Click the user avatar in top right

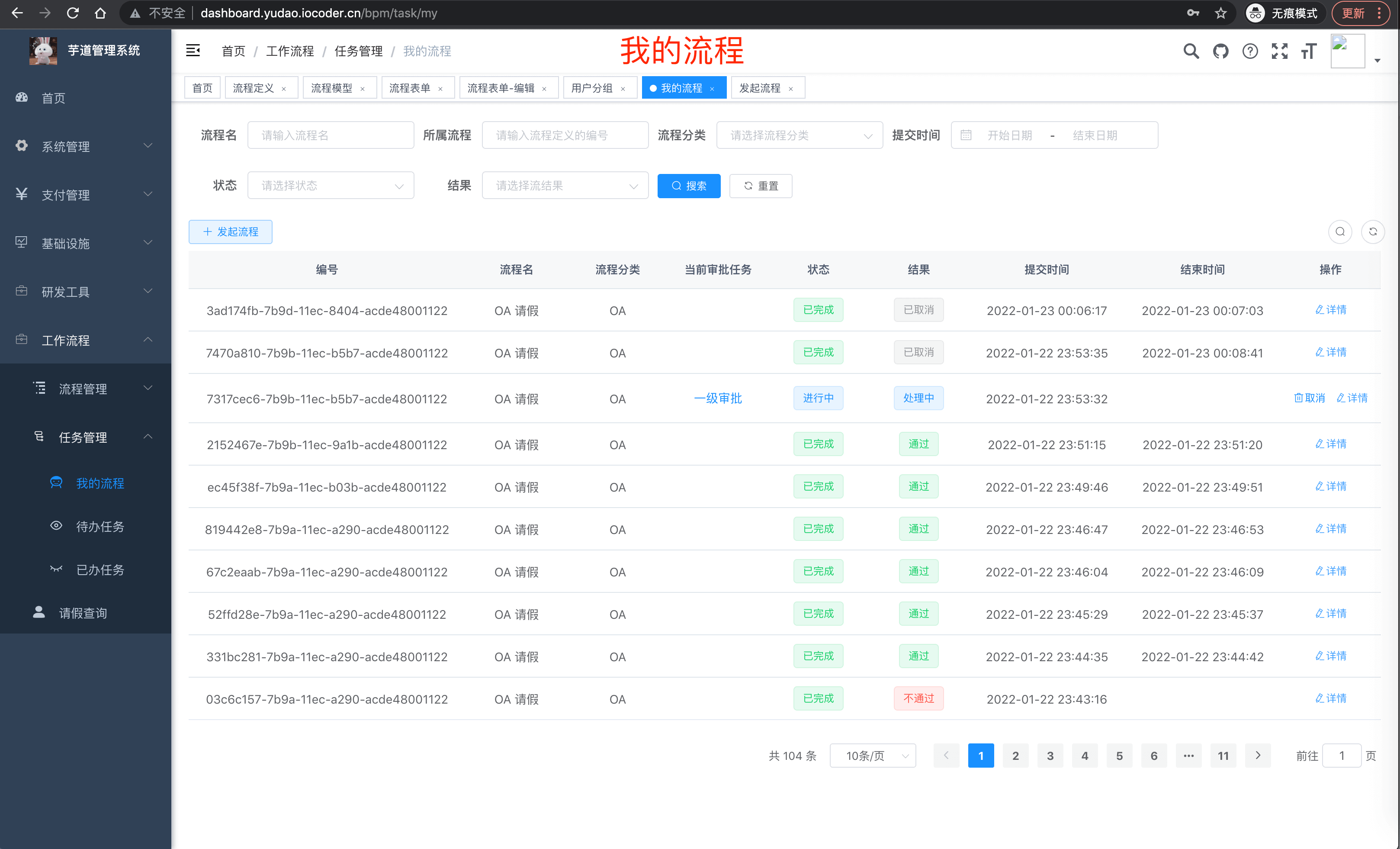1347,50
